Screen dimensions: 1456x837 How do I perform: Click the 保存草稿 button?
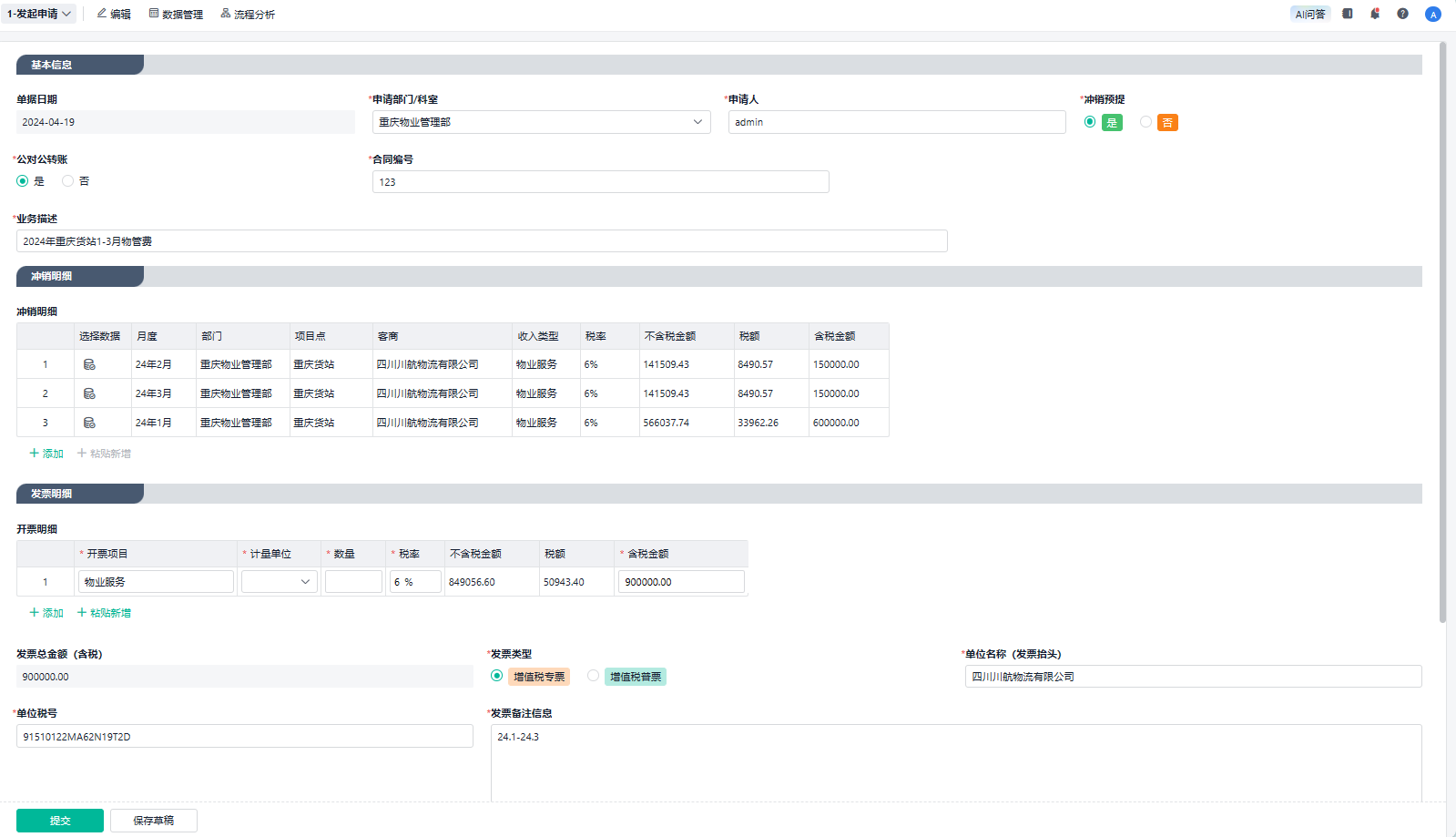(x=153, y=821)
